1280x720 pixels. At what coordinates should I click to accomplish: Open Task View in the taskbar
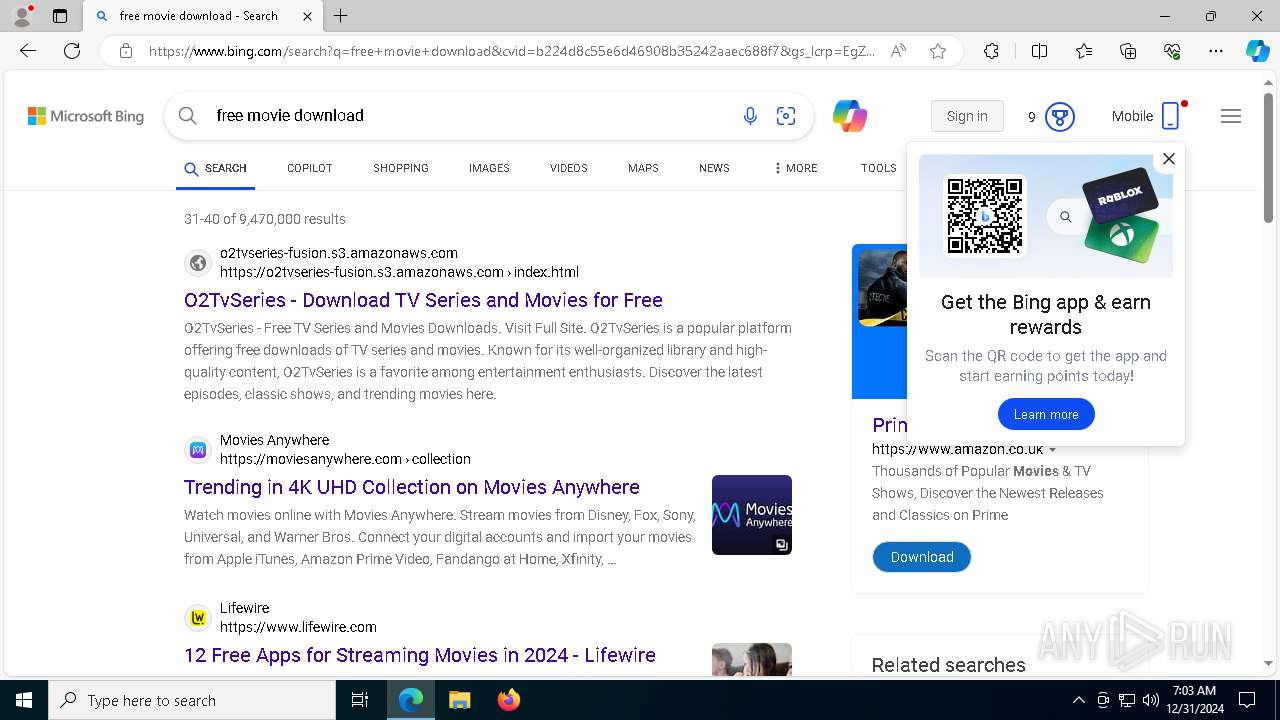[x=360, y=700]
